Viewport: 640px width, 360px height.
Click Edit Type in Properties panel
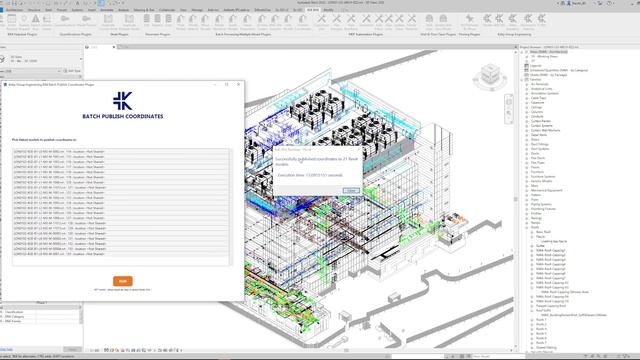pyautogui.click(x=73, y=71)
